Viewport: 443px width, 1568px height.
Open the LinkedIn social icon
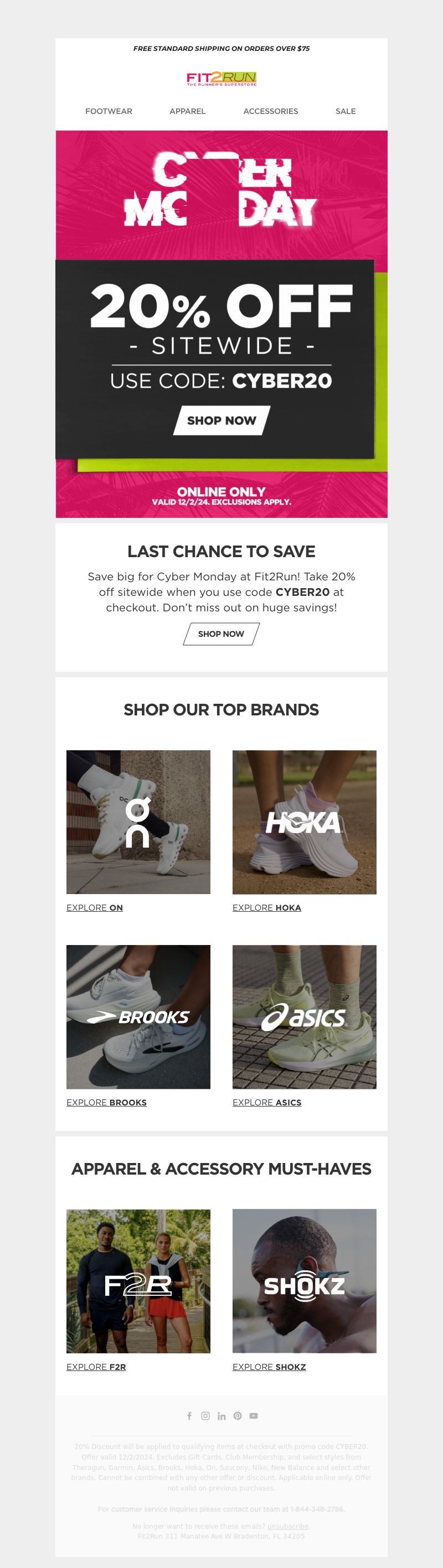click(222, 1415)
